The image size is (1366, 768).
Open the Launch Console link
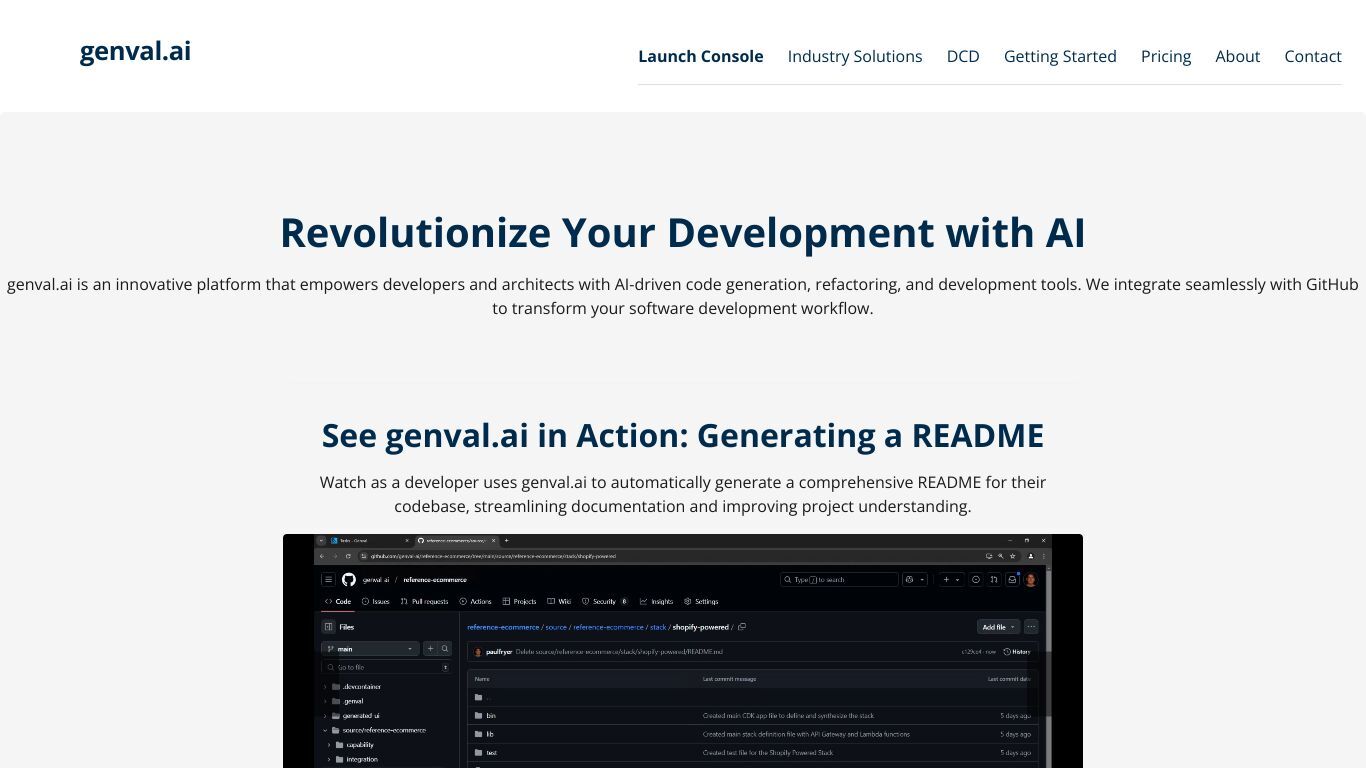tap(701, 56)
